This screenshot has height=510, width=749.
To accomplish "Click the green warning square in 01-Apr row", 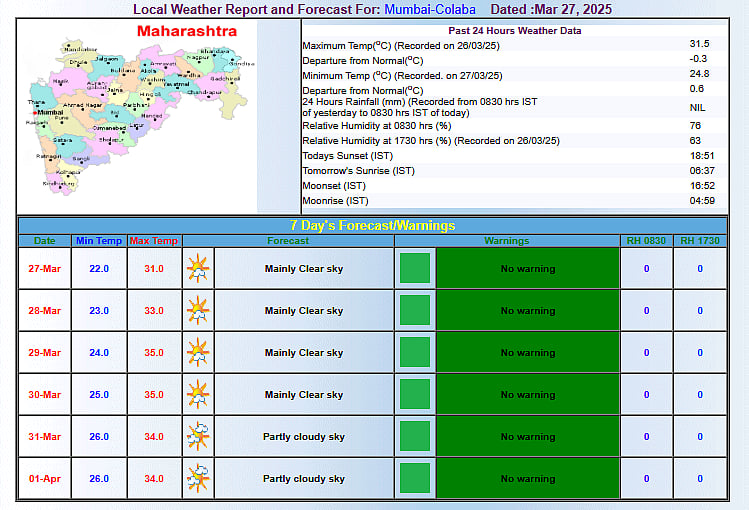I will click(415, 478).
